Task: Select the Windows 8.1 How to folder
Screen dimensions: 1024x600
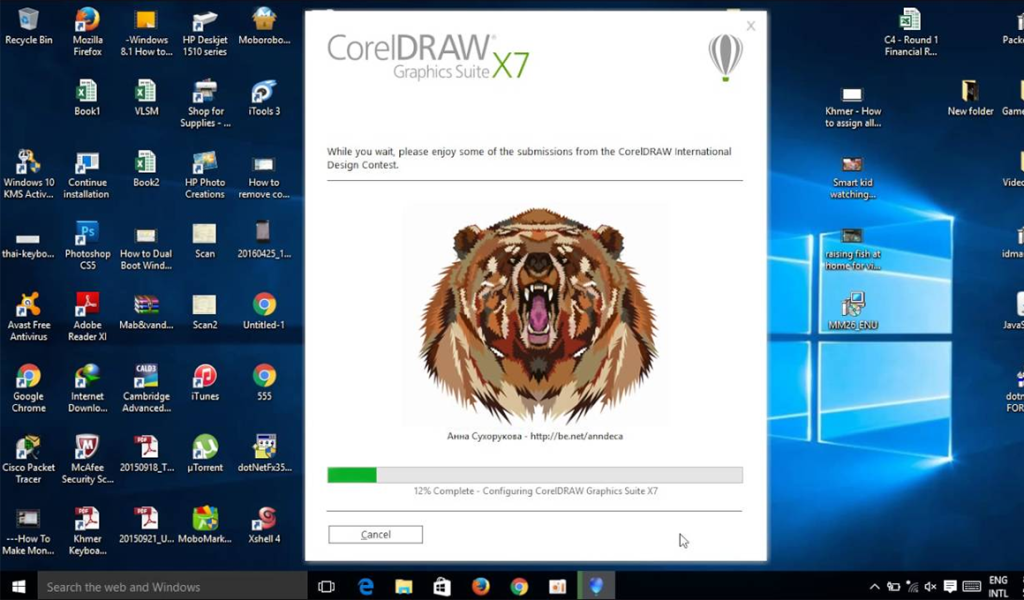Action: (146, 33)
